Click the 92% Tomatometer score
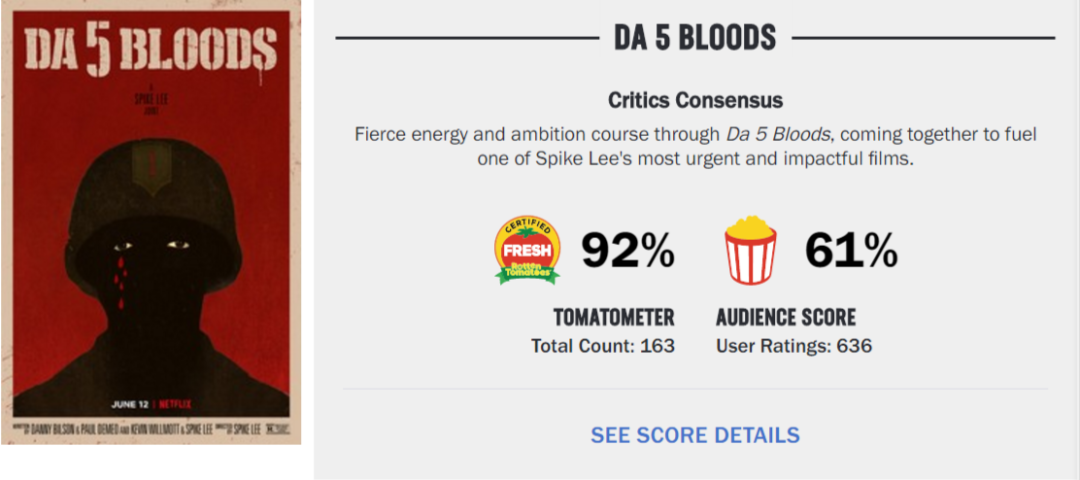Image resolution: width=1080 pixels, height=480 pixels. coord(628,251)
